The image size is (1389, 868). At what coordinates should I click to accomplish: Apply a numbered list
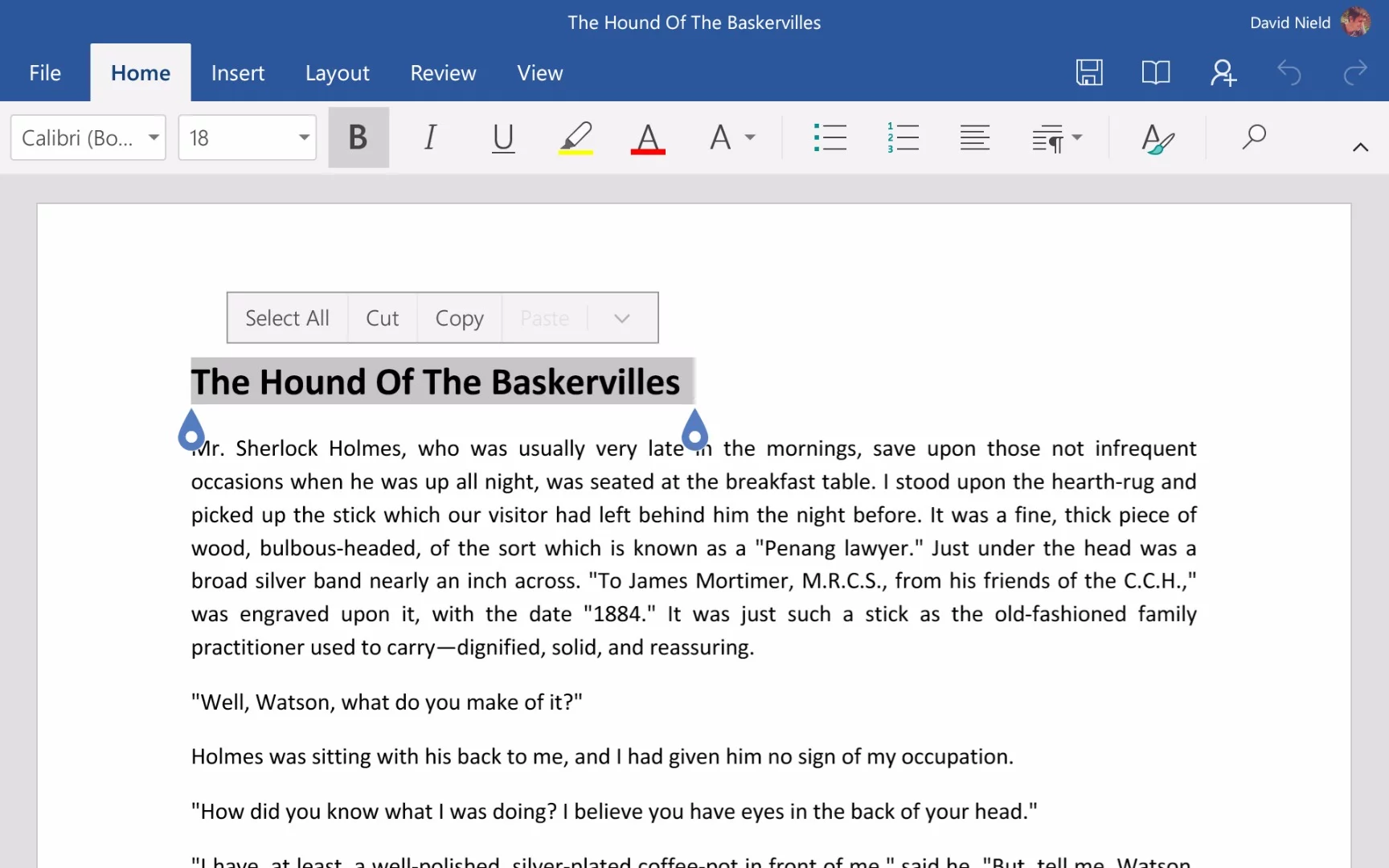pyautogui.click(x=903, y=137)
